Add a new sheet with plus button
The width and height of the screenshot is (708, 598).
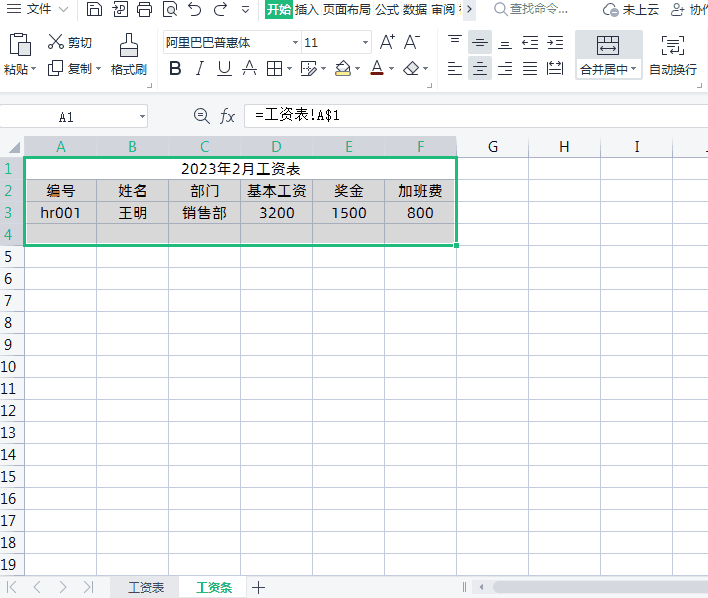tap(258, 587)
